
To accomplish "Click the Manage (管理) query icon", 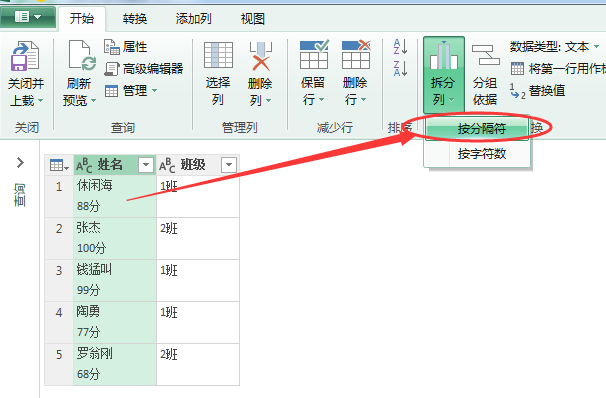I will [x=112, y=91].
